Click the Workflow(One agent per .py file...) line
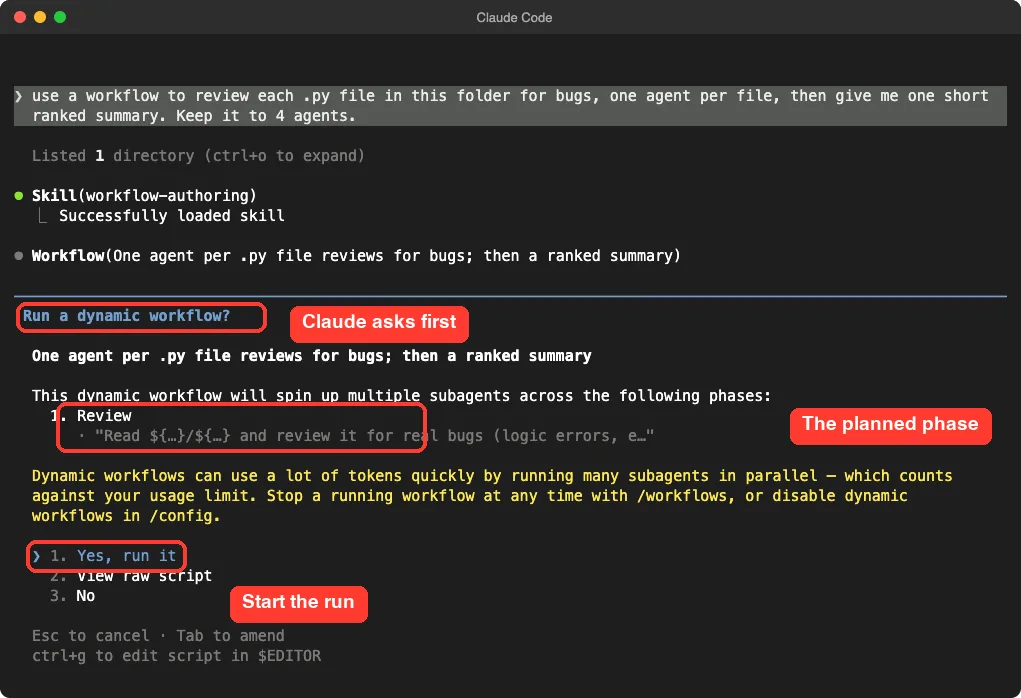1021x698 pixels. click(x=356, y=256)
